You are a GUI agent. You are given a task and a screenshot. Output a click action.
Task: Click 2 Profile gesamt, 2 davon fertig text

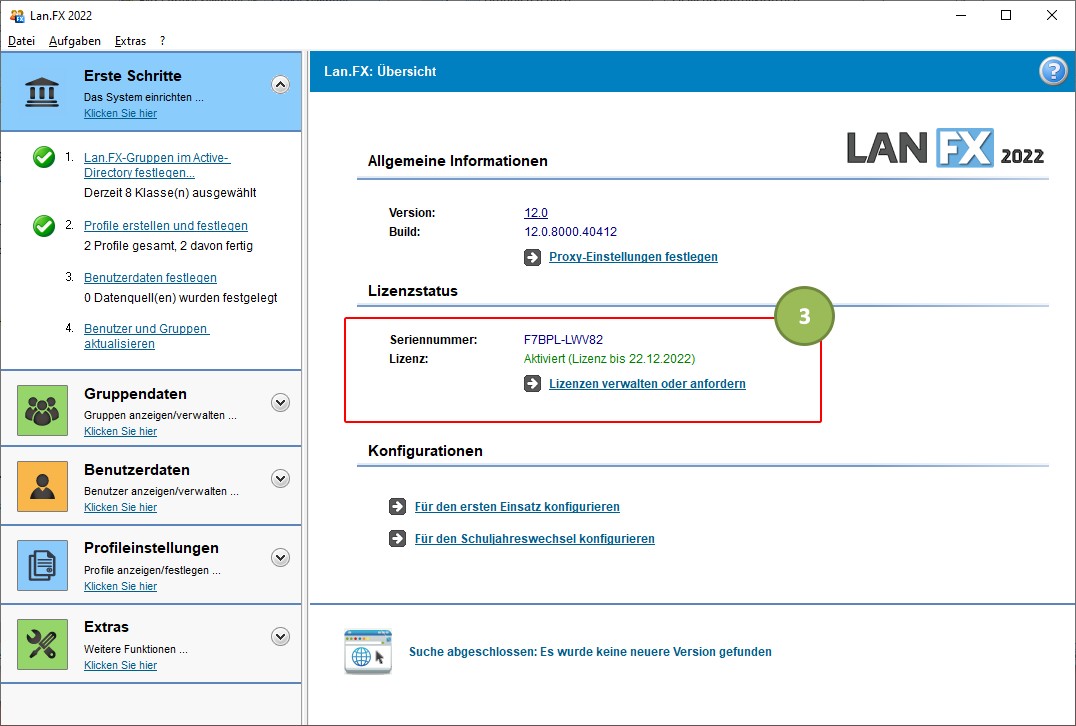click(x=168, y=246)
